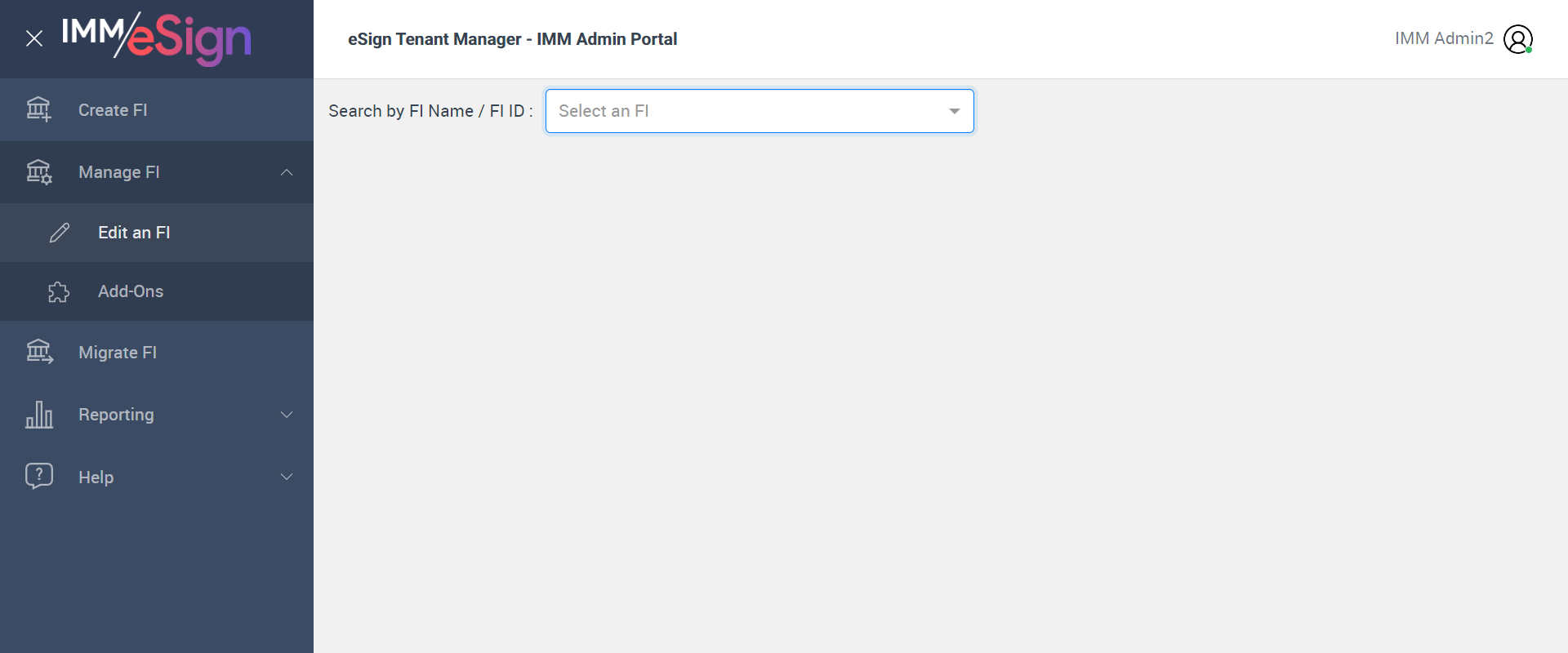This screenshot has height=653, width=1568.
Task: Expand the Reporting chevron
Action: (287, 415)
